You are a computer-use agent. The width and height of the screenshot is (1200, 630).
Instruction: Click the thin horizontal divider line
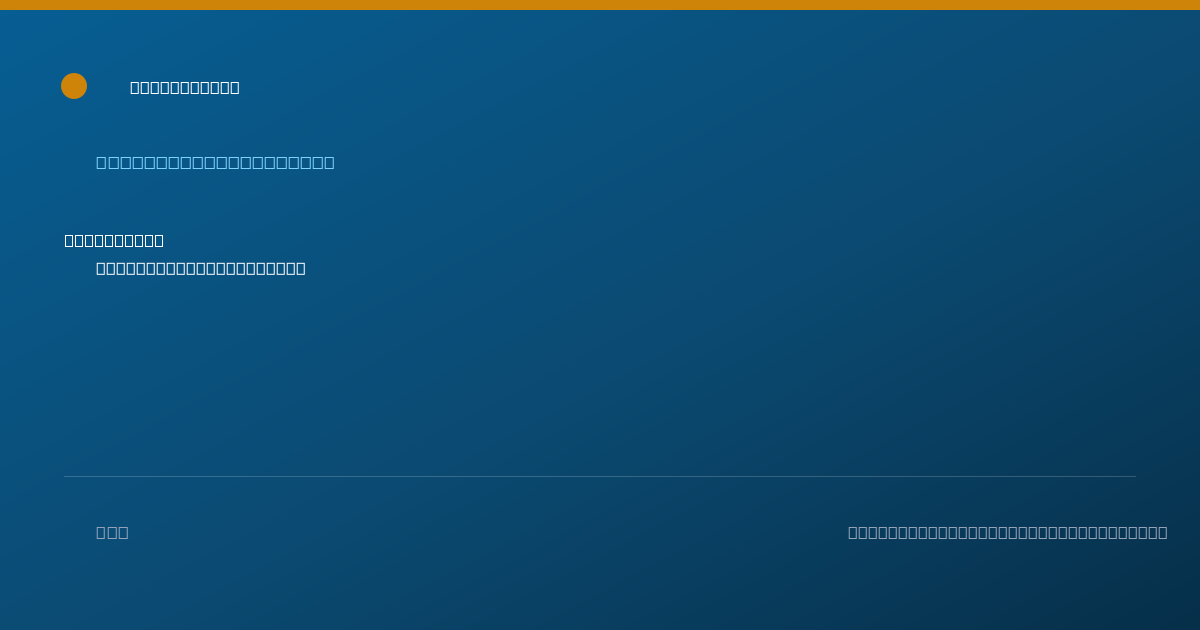coord(600,476)
